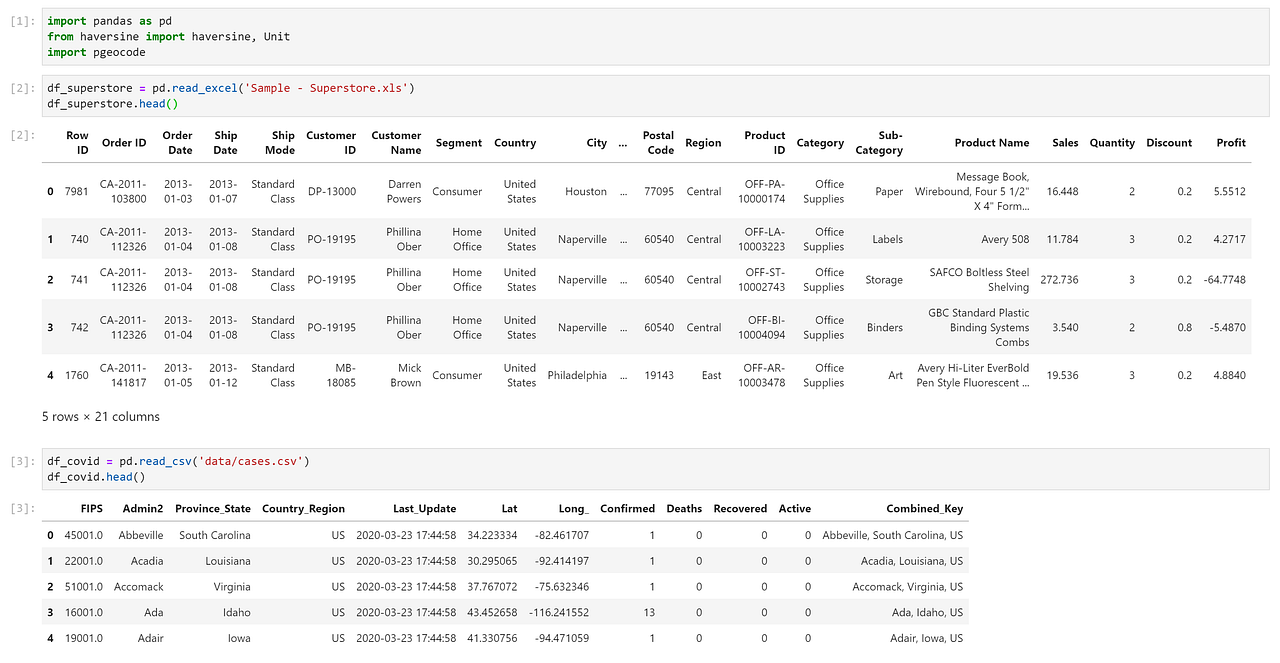Click the execution prompt [3]

click(19, 460)
